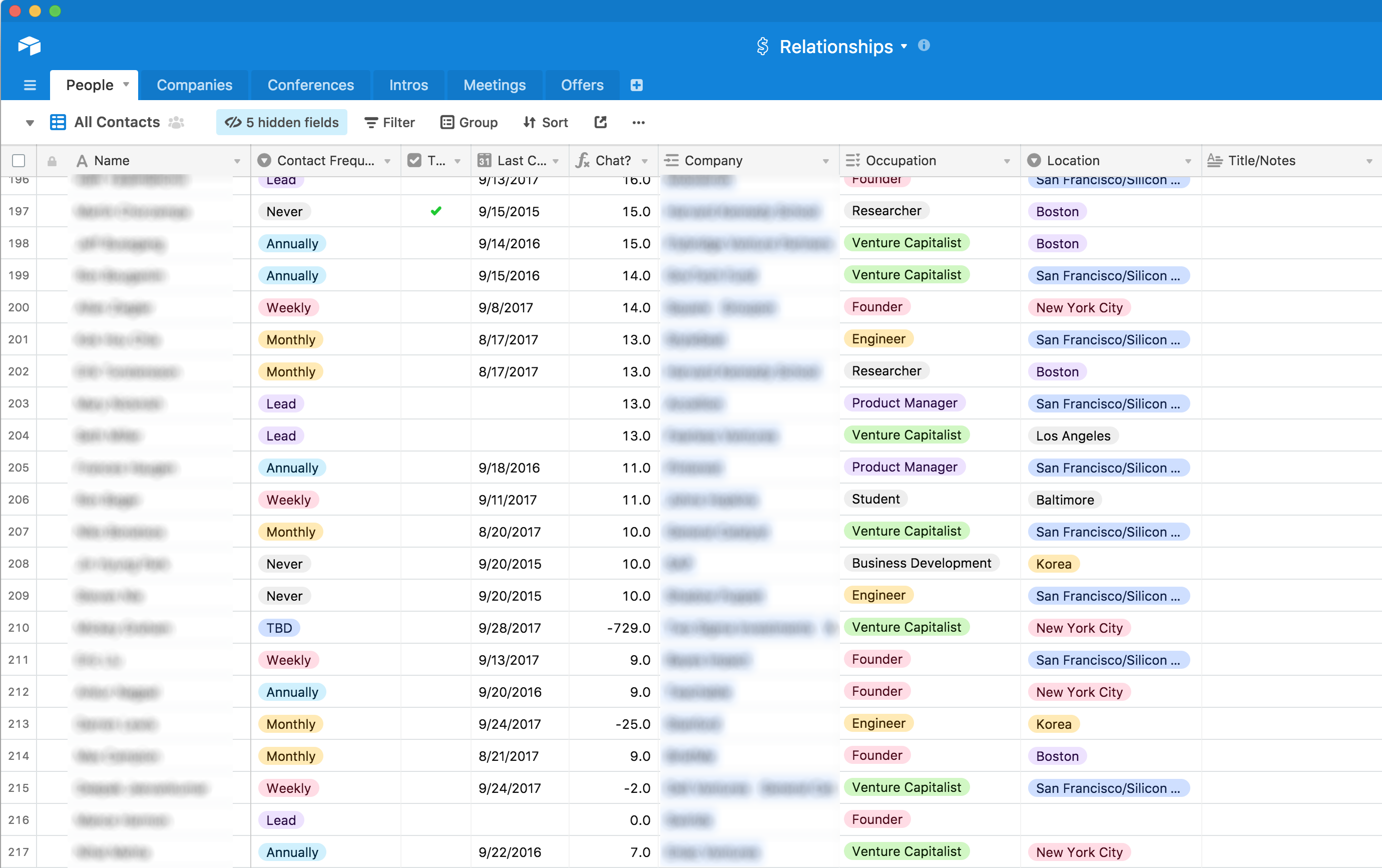Click the All Contacts view label

click(115, 122)
